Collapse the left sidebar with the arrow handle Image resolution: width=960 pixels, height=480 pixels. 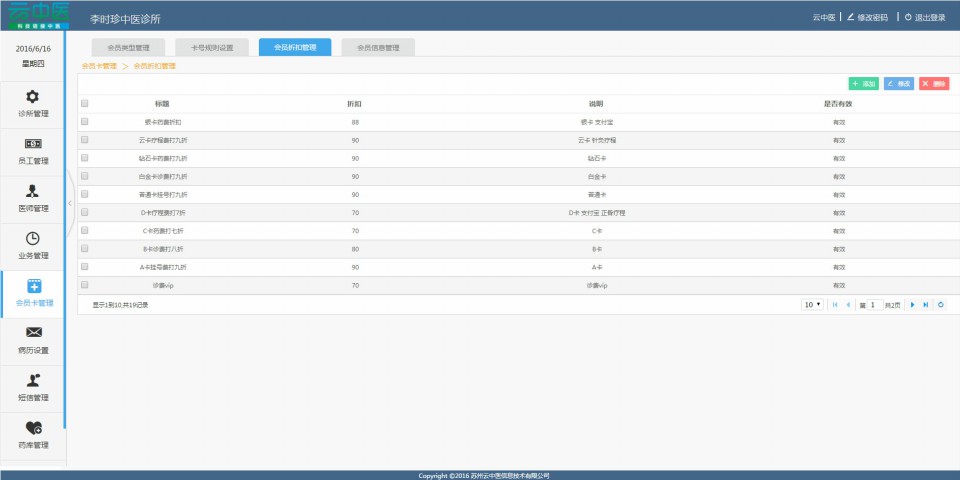pos(70,203)
